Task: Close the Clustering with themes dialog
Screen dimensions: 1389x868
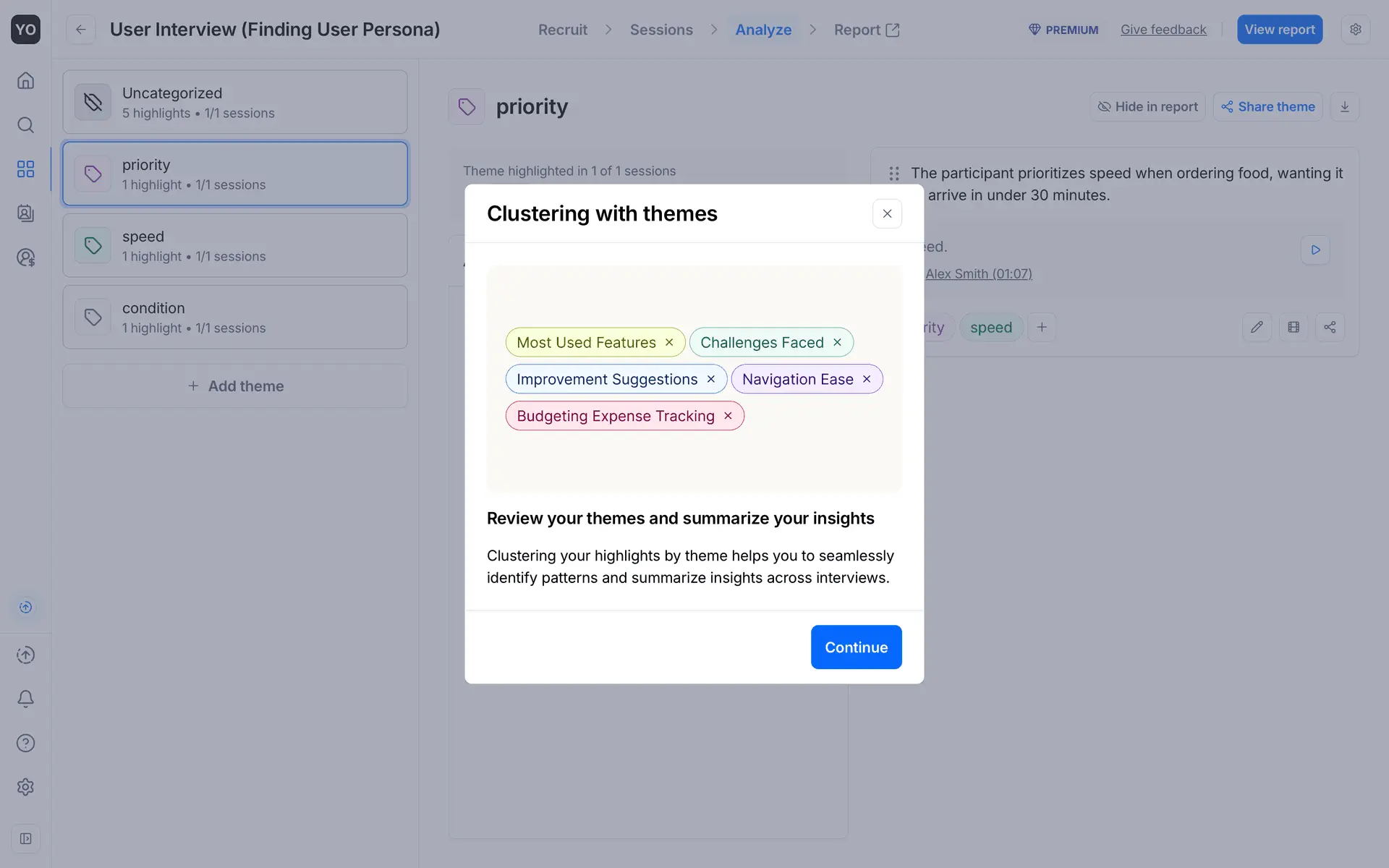Action: click(887, 214)
